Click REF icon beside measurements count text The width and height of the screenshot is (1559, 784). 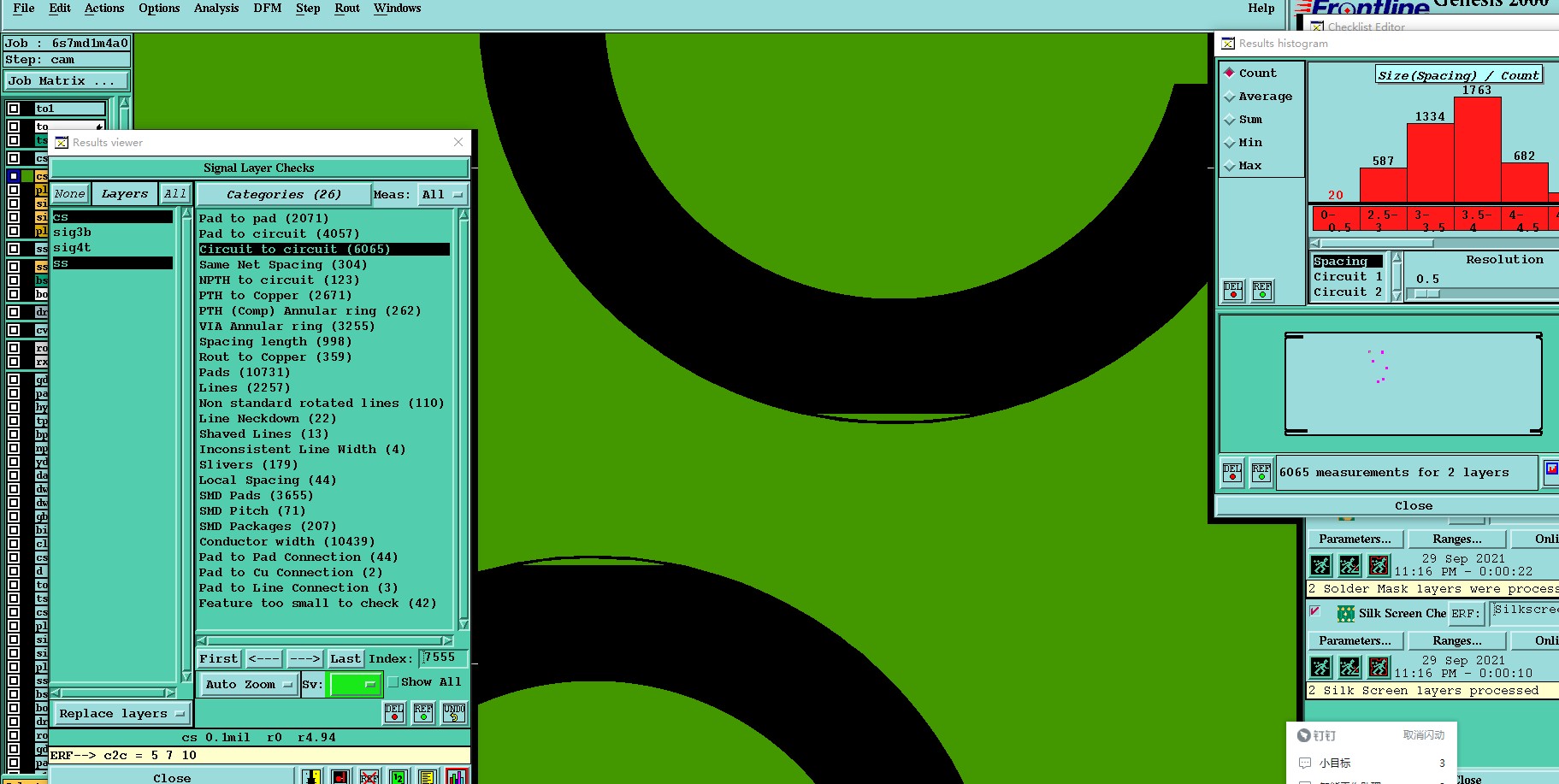tap(1261, 472)
